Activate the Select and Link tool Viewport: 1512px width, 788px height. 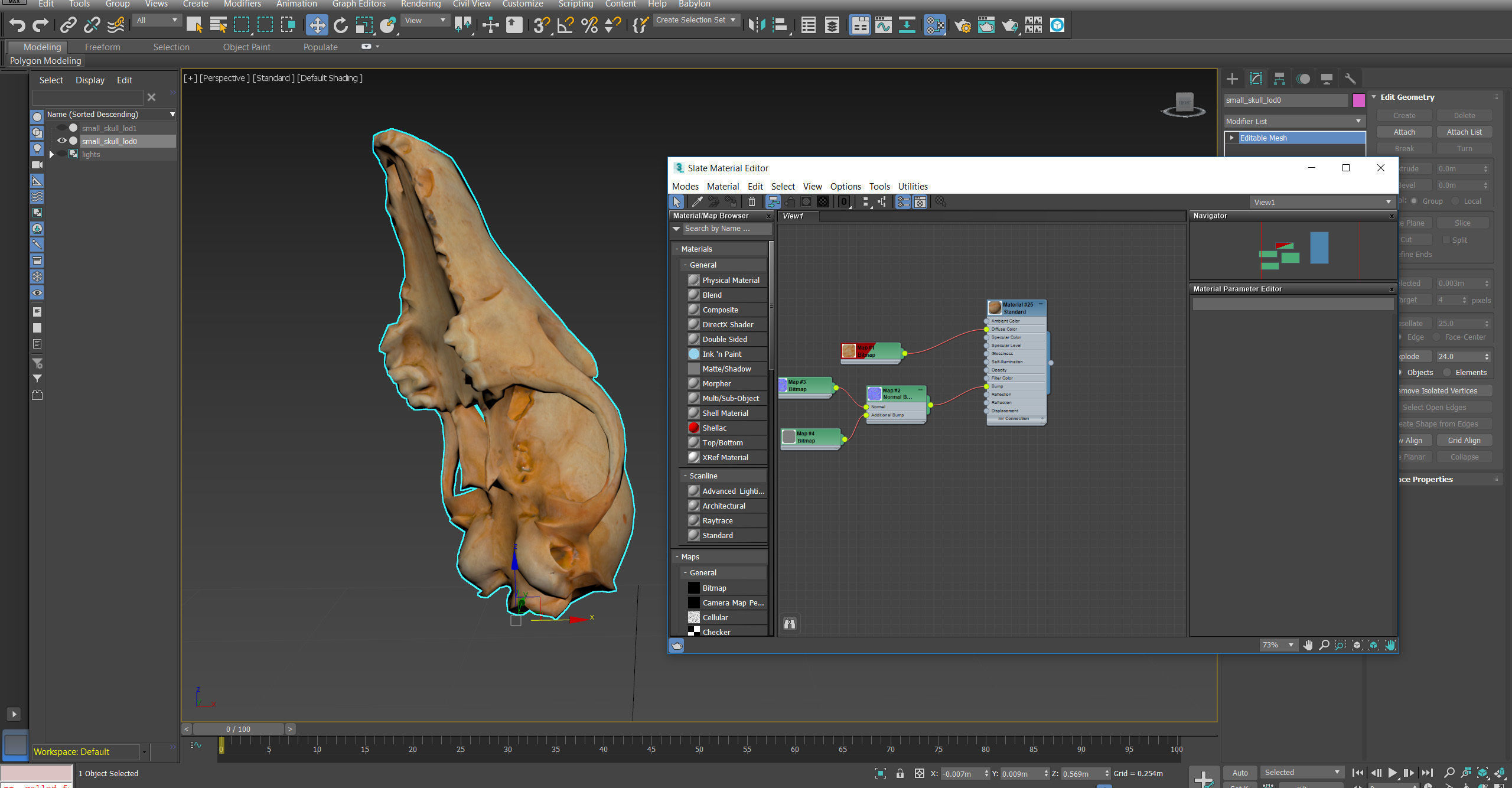click(69, 25)
